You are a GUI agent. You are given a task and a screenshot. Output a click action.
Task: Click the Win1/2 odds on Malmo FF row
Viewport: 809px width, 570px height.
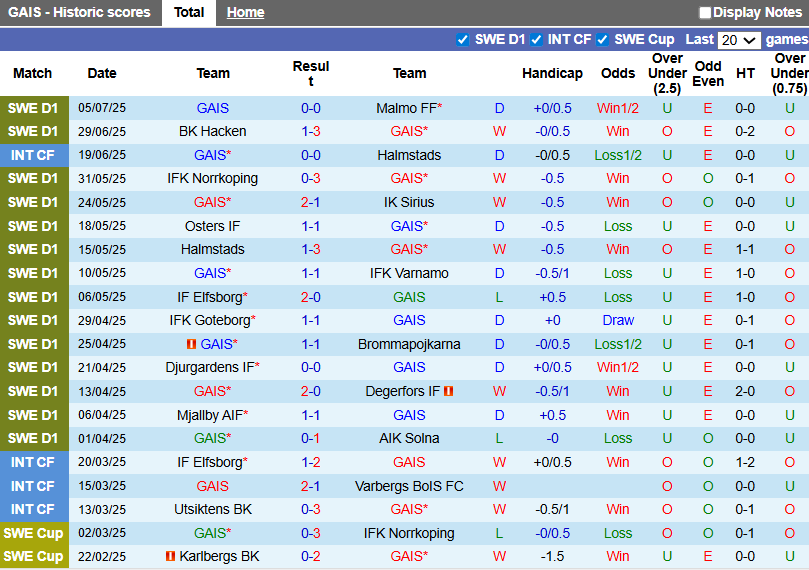click(x=618, y=108)
